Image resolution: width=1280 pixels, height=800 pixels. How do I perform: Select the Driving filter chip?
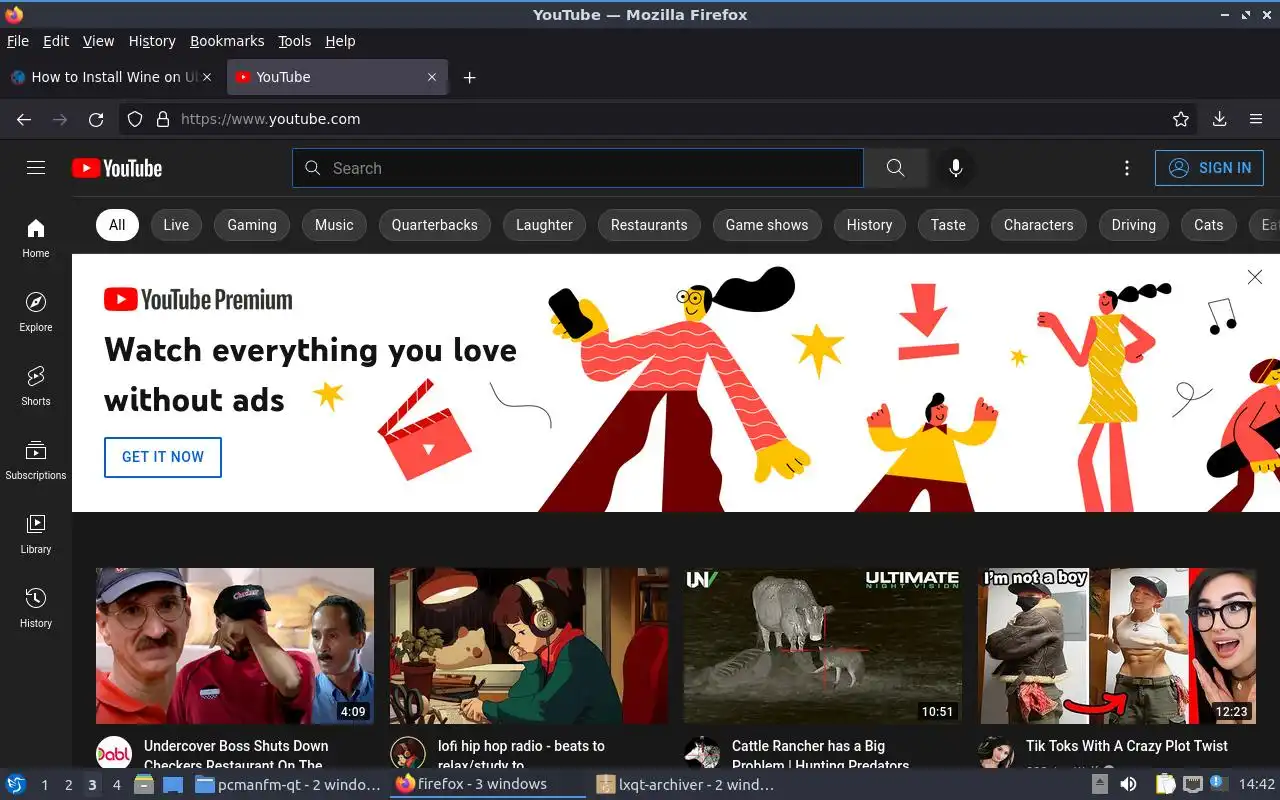(1133, 225)
